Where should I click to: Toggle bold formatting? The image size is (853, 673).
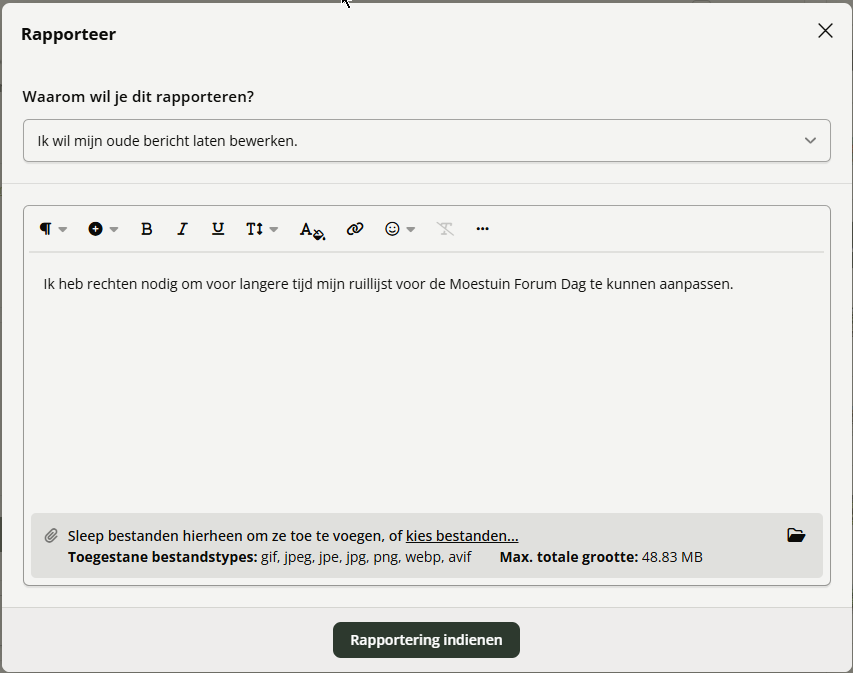point(146,229)
